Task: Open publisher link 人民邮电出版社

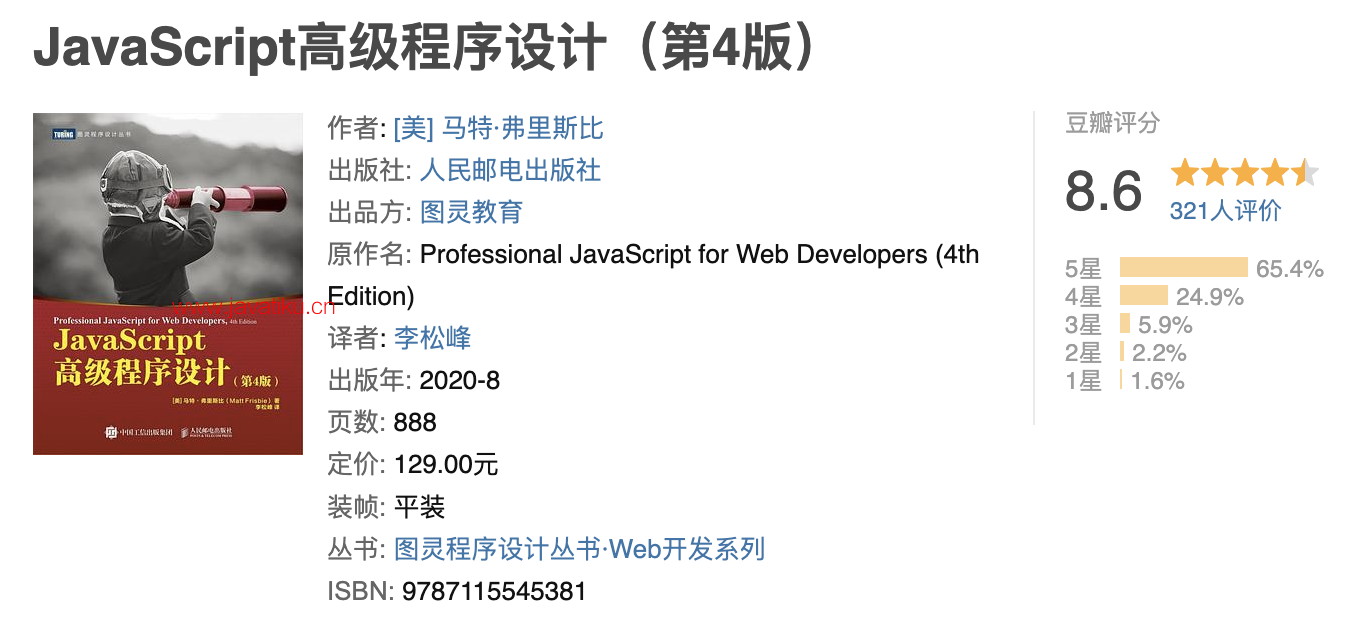Action: [510, 171]
